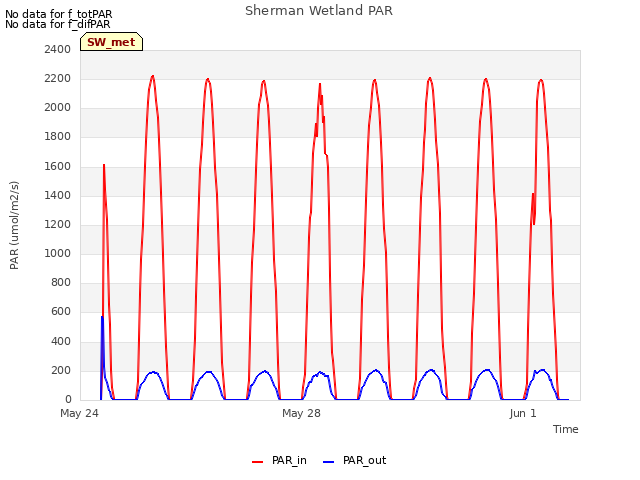The image size is (640, 480).
Task: Click the 200 y-axis tick label
Action: 61,370
